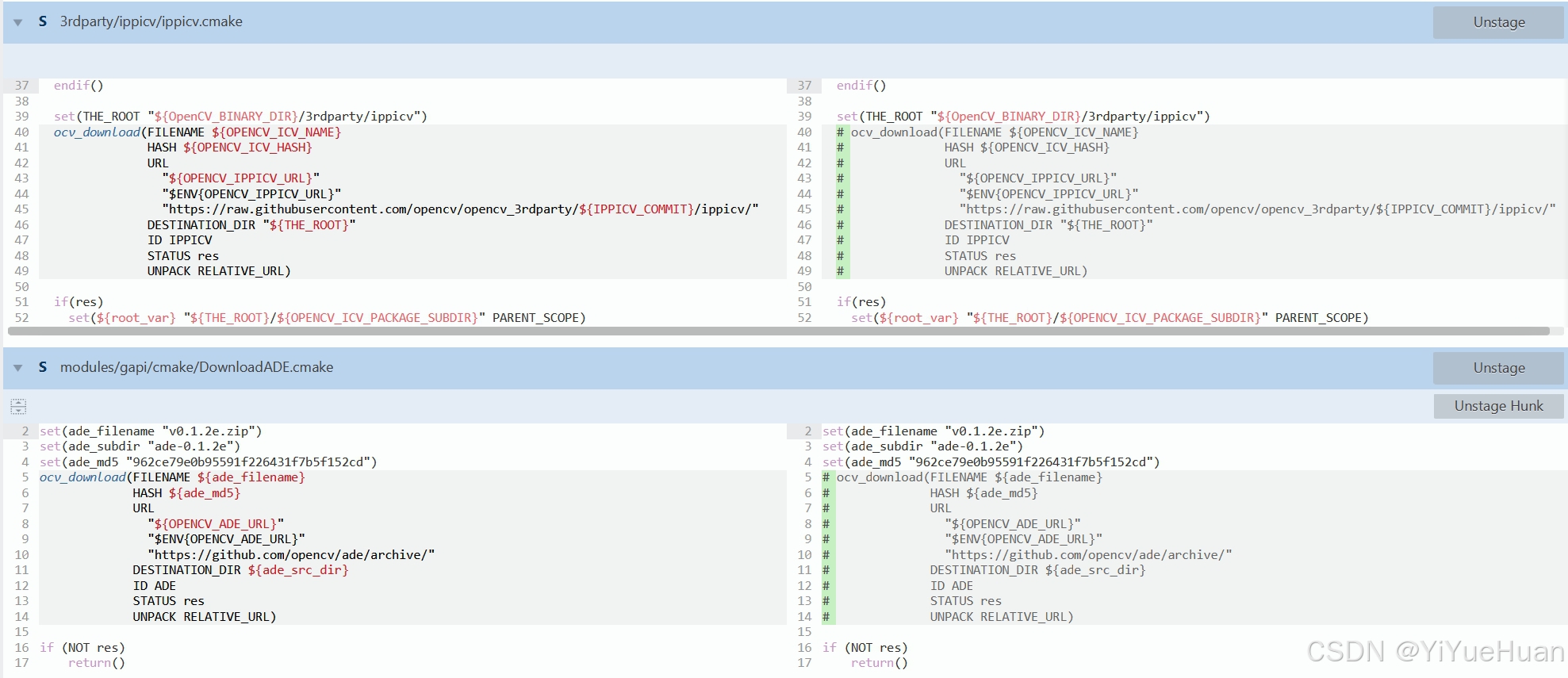The width and height of the screenshot is (1568, 678).
Task: Unstage the ippicv.cmake file
Action: 1498,22
